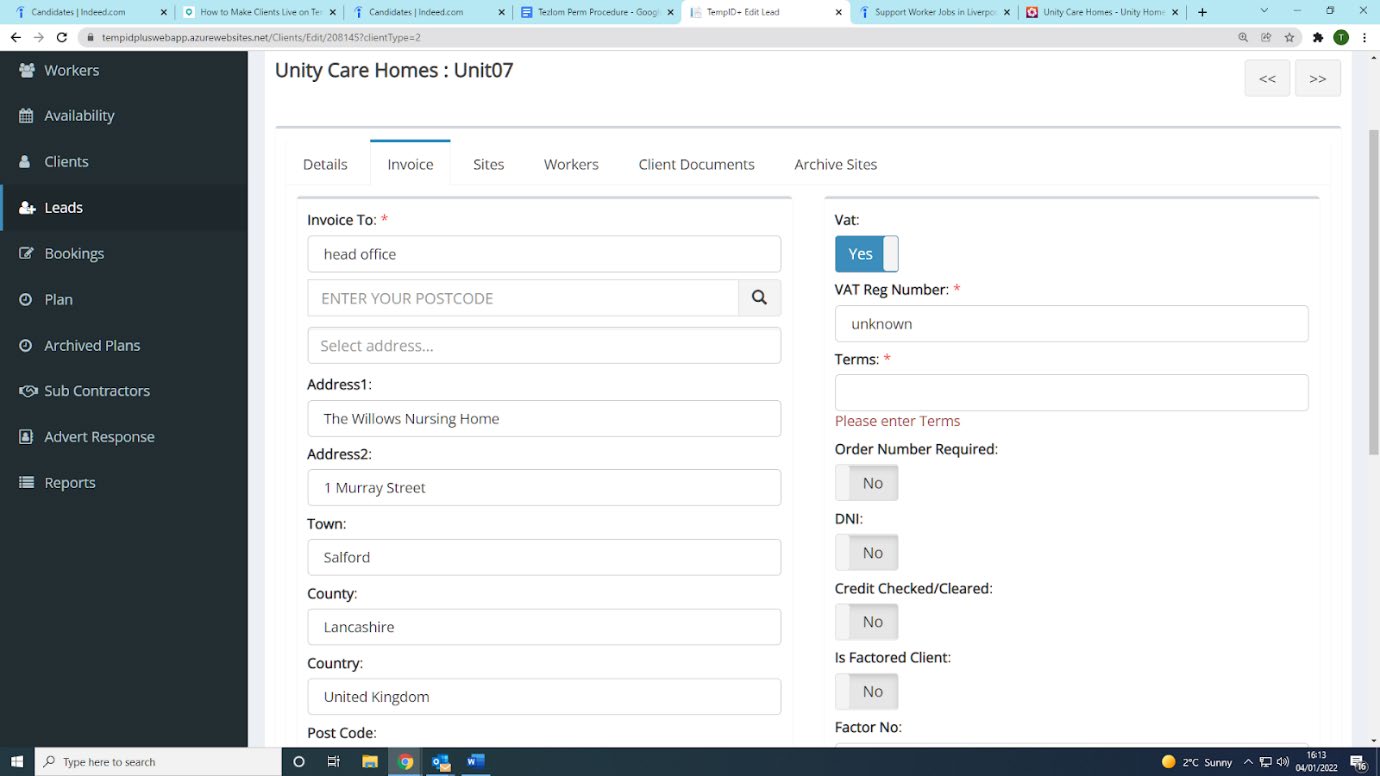Screen dimensions: 1380x776
Task: Go to previous record with << button
Action: 1267,78
